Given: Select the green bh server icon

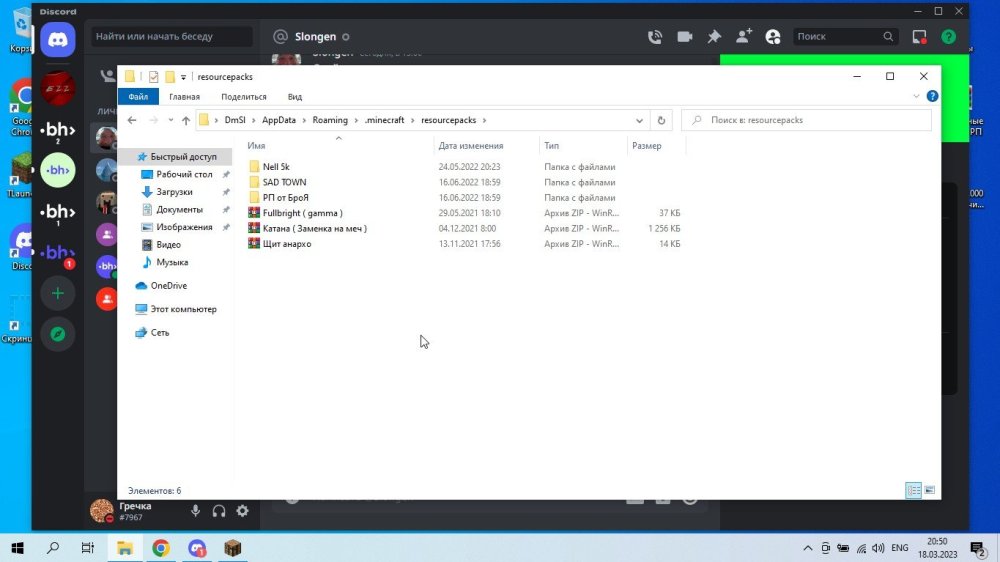Looking at the screenshot, I should 57,170.
